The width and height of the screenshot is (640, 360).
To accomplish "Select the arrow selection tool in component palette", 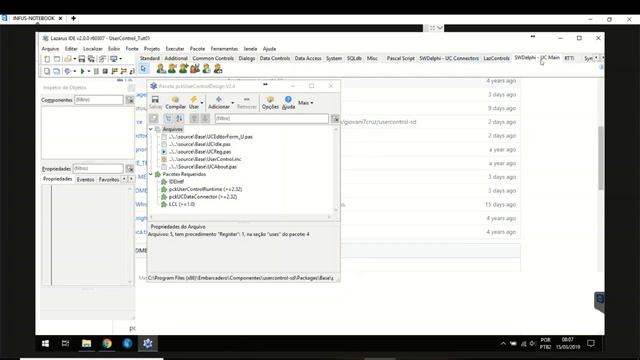I will (x=144, y=69).
